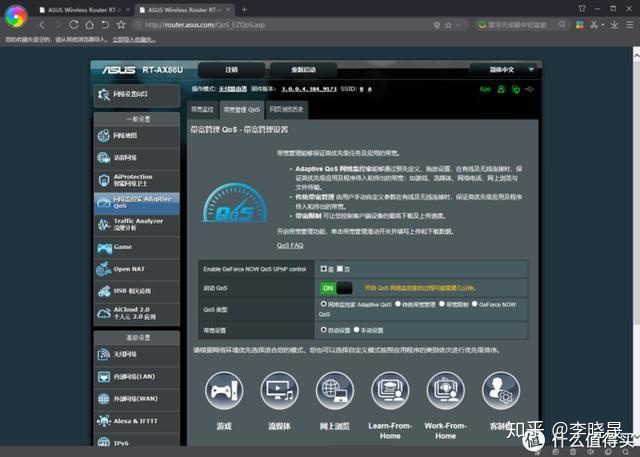Open 外部网络(WAN) in the sidebar
The height and width of the screenshot is (457, 640).
[136, 399]
